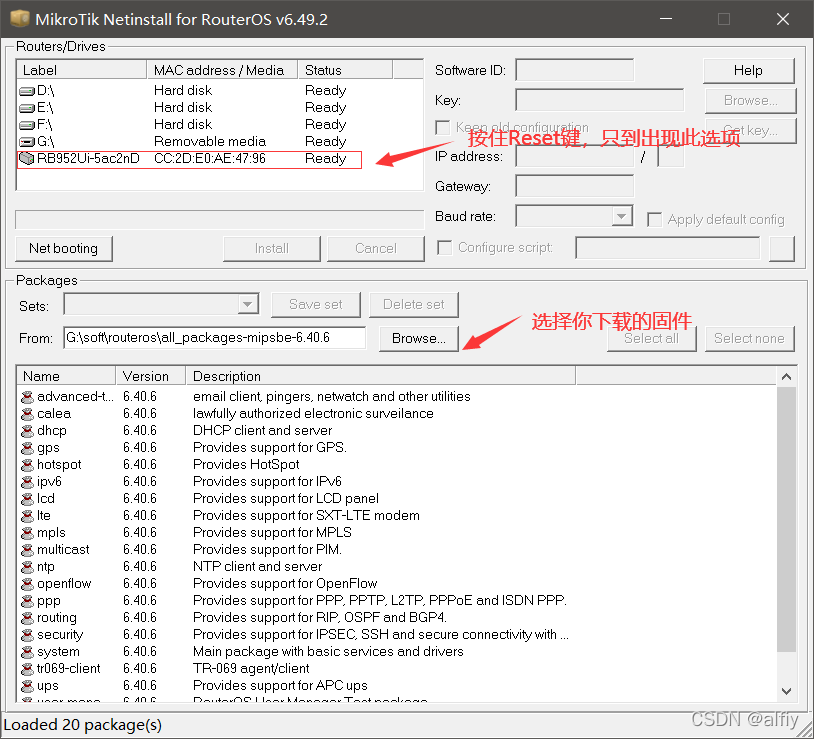Click the hotspot package icon

point(27,465)
